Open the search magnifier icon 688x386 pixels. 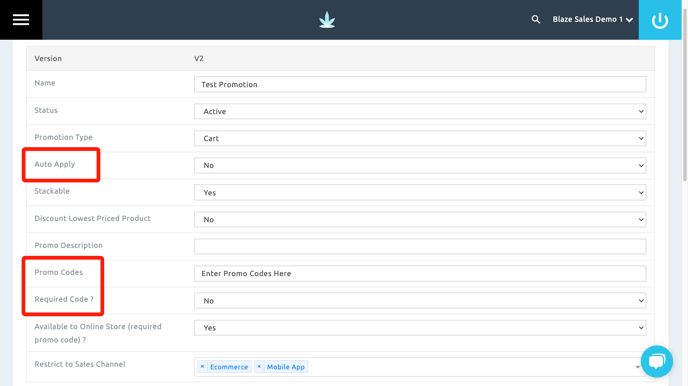(x=536, y=19)
